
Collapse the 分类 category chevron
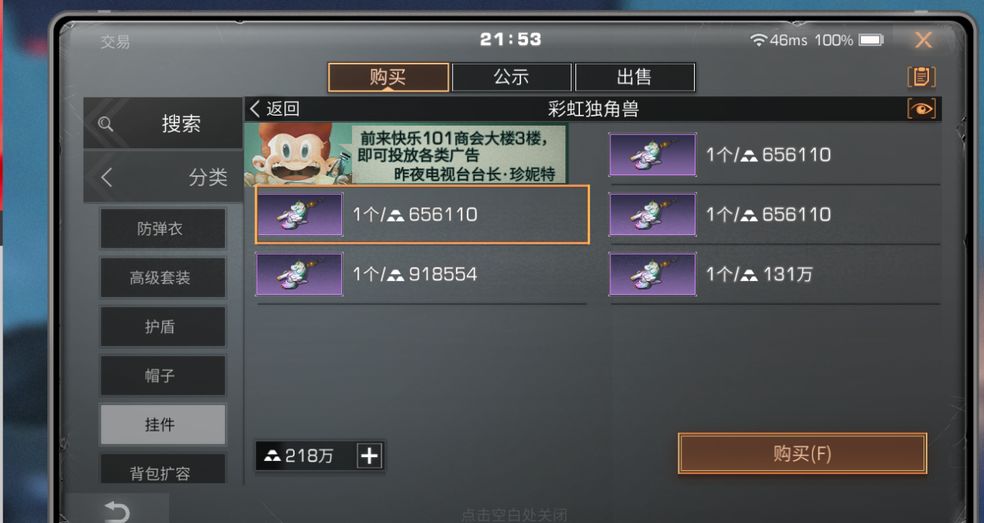pos(107,177)
